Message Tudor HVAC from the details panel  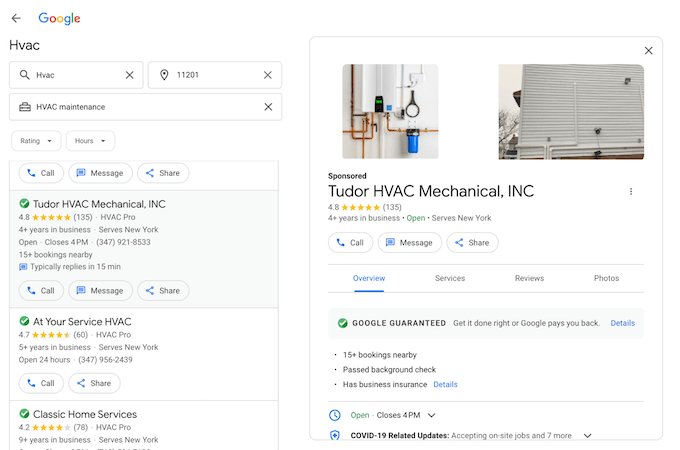410,242
